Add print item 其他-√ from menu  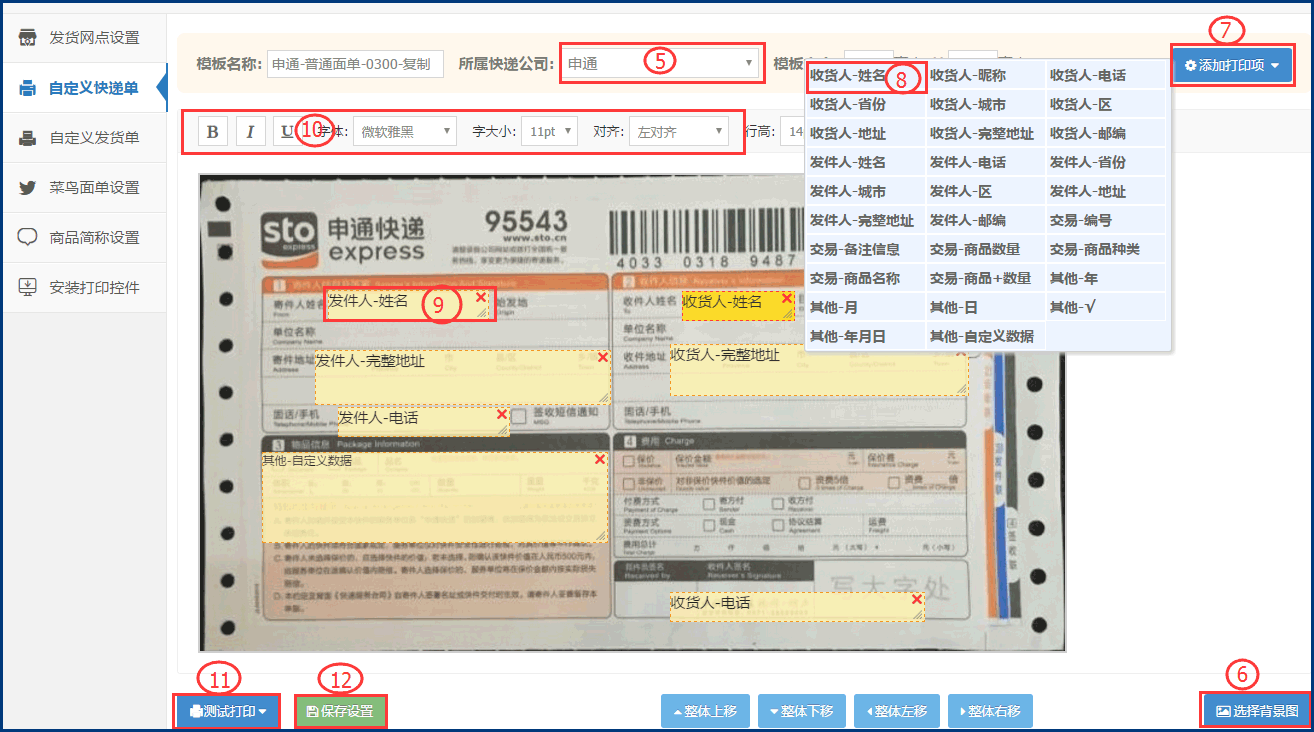(x=1105, y=307)
